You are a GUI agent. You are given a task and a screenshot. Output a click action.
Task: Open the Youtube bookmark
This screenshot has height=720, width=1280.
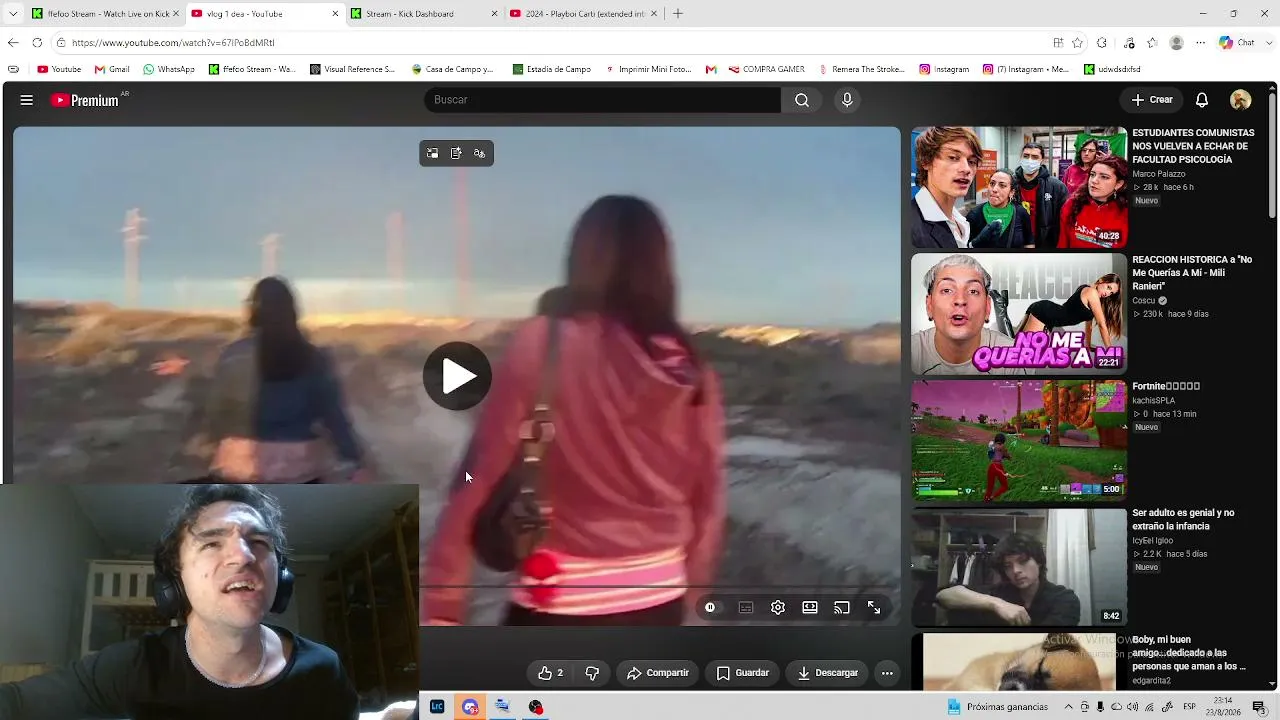coord(59,70)
